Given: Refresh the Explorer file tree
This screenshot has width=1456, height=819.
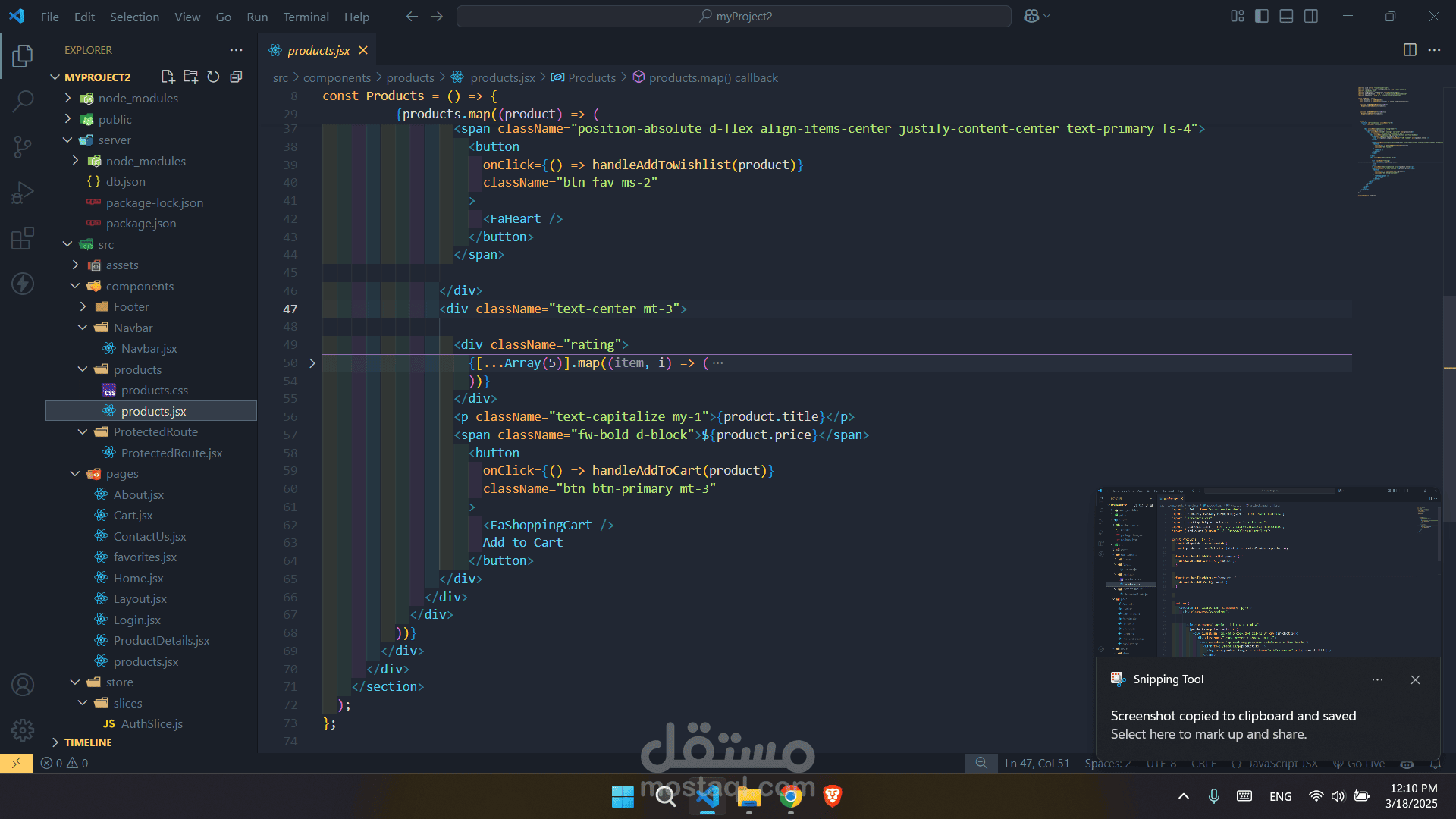Looking at the screenshot, I should click(213, 77).
